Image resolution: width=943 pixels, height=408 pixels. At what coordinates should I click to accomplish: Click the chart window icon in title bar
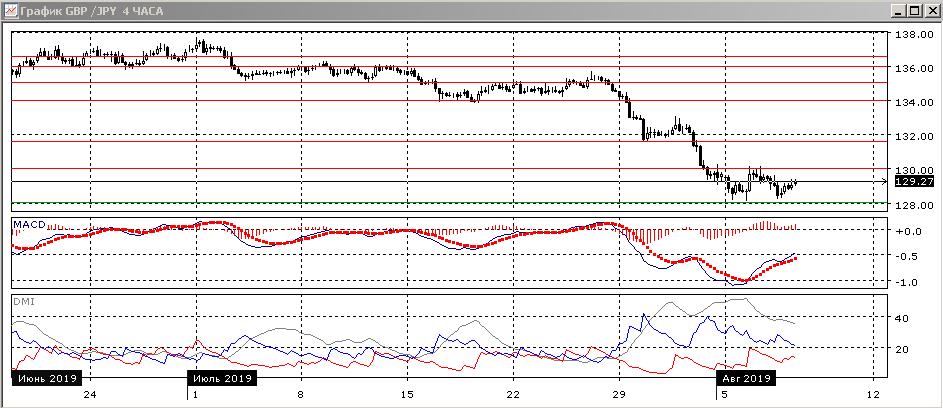click(10, 10)
